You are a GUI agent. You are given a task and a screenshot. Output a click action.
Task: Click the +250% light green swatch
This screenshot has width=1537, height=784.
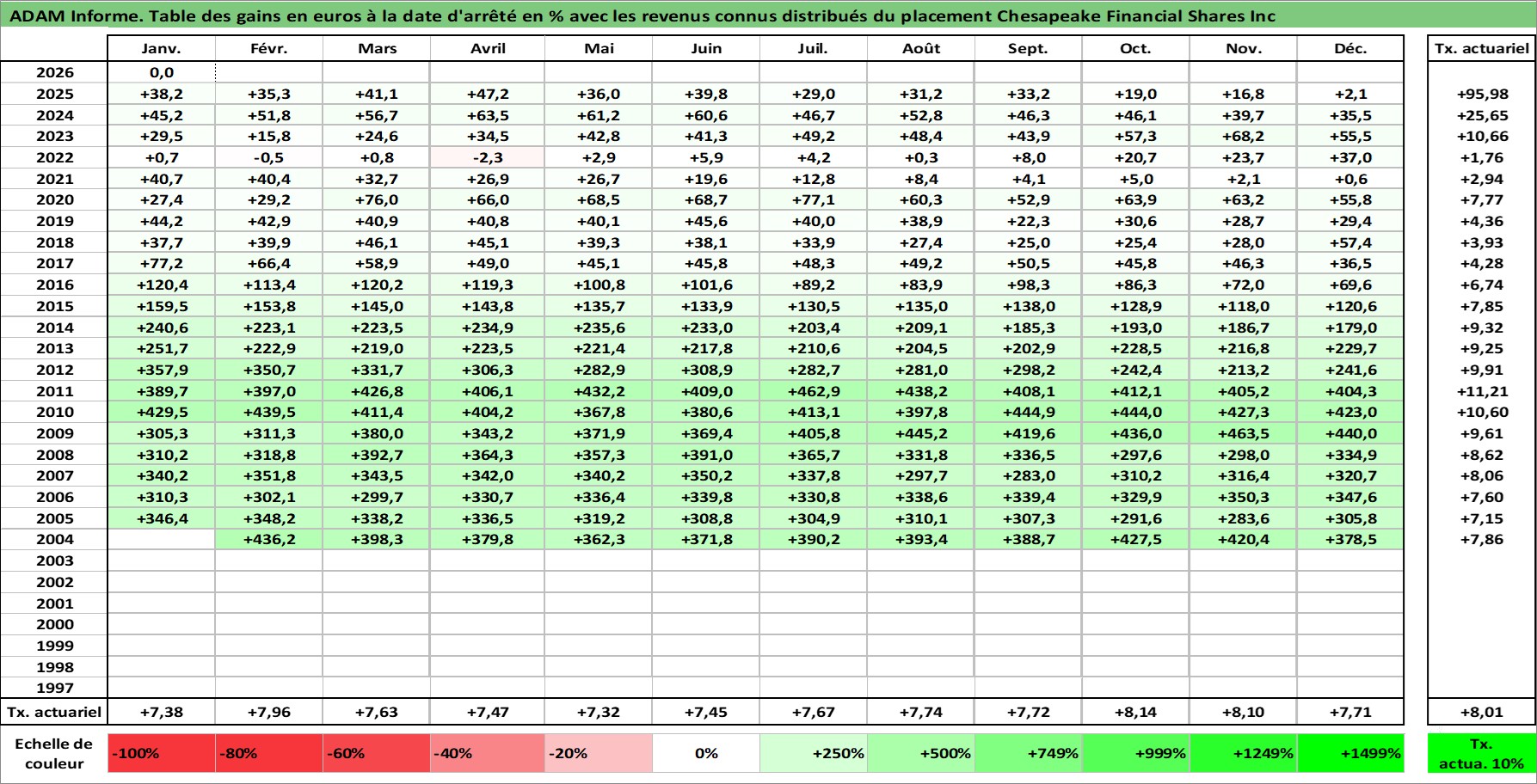[x=814, y=753]
